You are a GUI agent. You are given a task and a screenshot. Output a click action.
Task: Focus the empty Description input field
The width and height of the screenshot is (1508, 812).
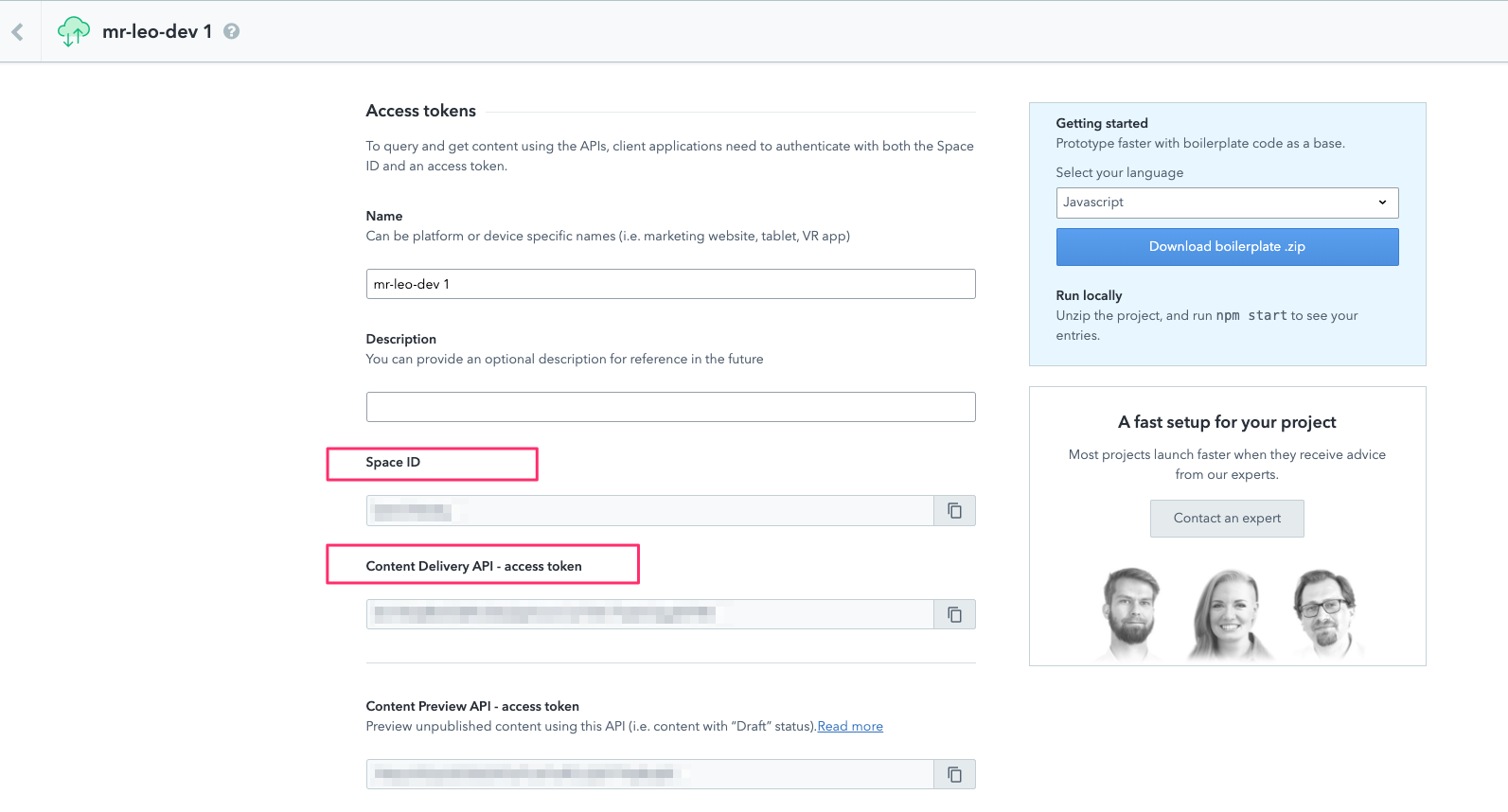click(670, 407)
